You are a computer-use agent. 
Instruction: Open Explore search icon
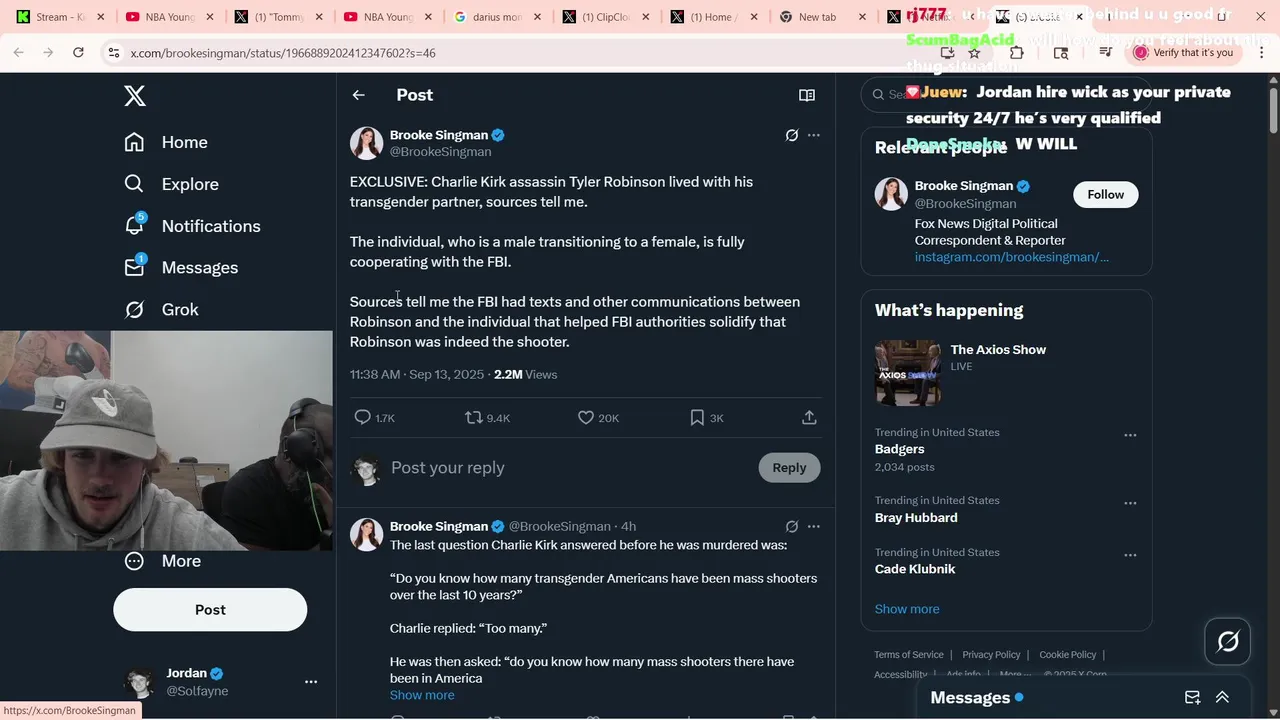(134, 184)
